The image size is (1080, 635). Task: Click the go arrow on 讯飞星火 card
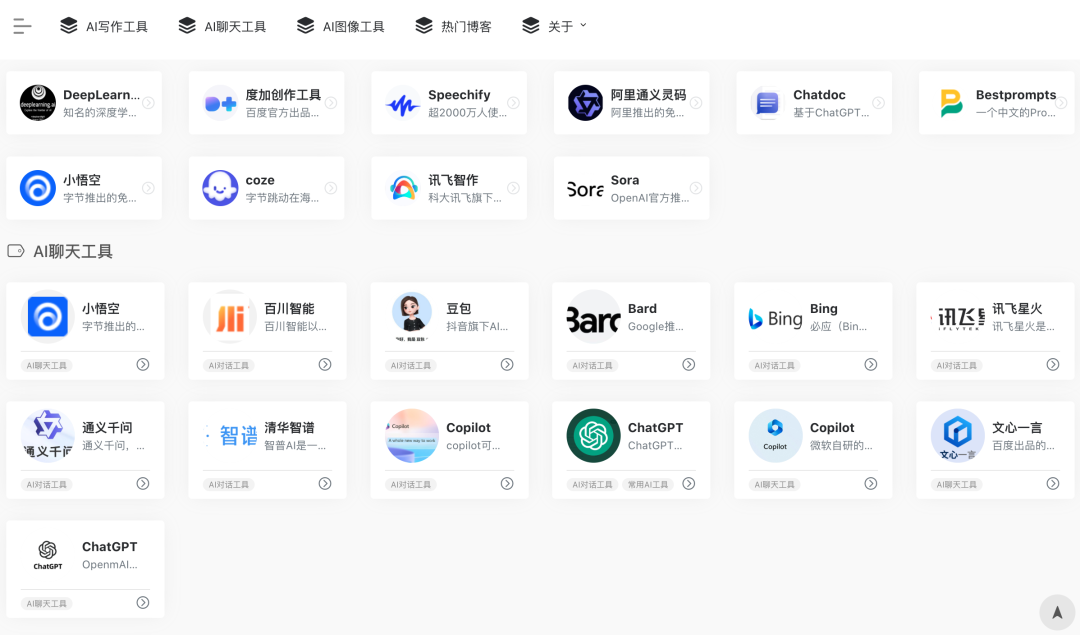point(1053,364)
